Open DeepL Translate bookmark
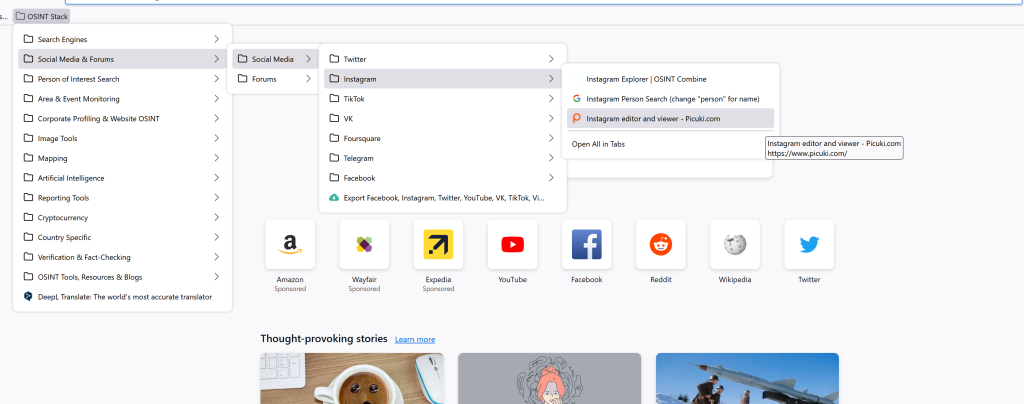 click(122, 296)
